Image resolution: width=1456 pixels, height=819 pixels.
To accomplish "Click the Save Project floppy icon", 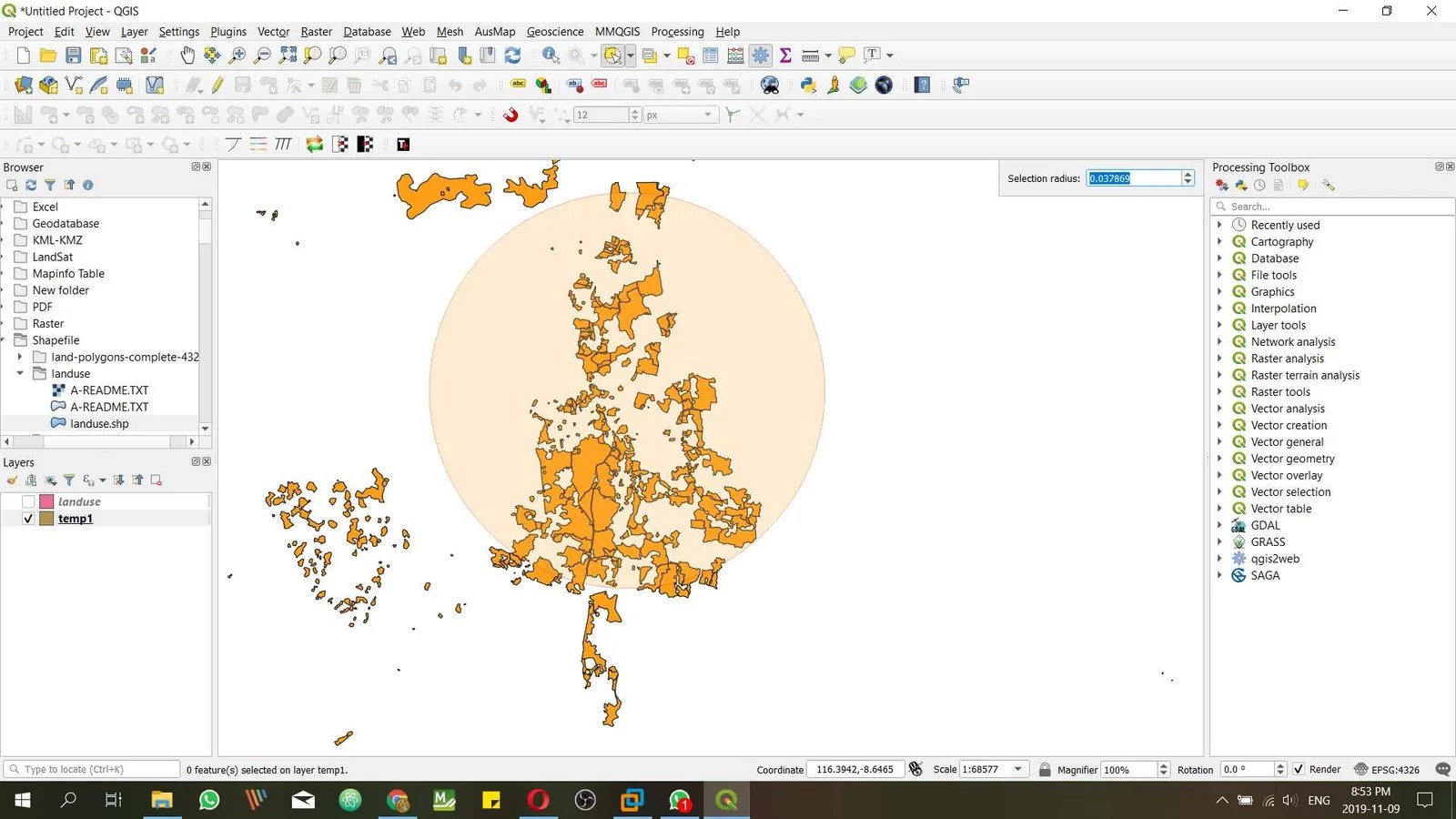I will click(74, 56).
